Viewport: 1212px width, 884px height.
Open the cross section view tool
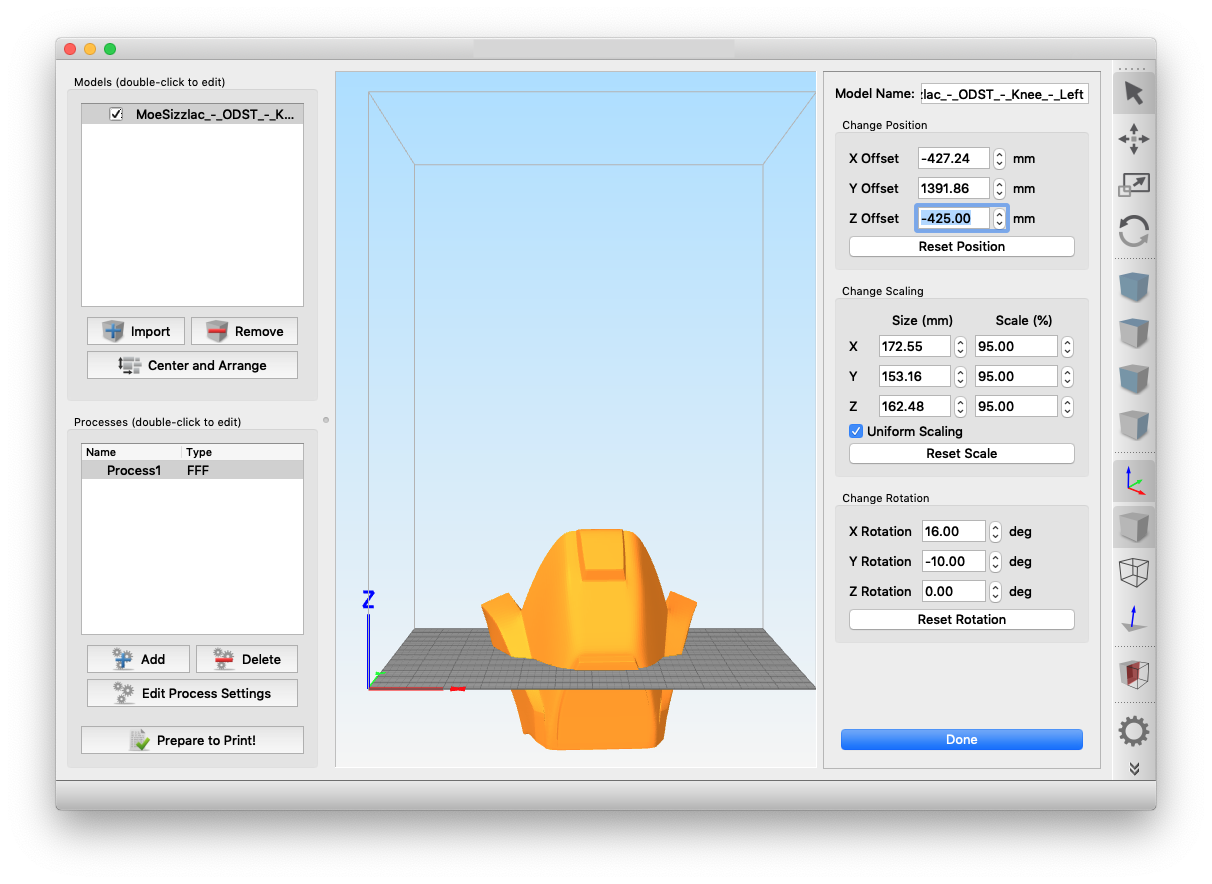1134,674
